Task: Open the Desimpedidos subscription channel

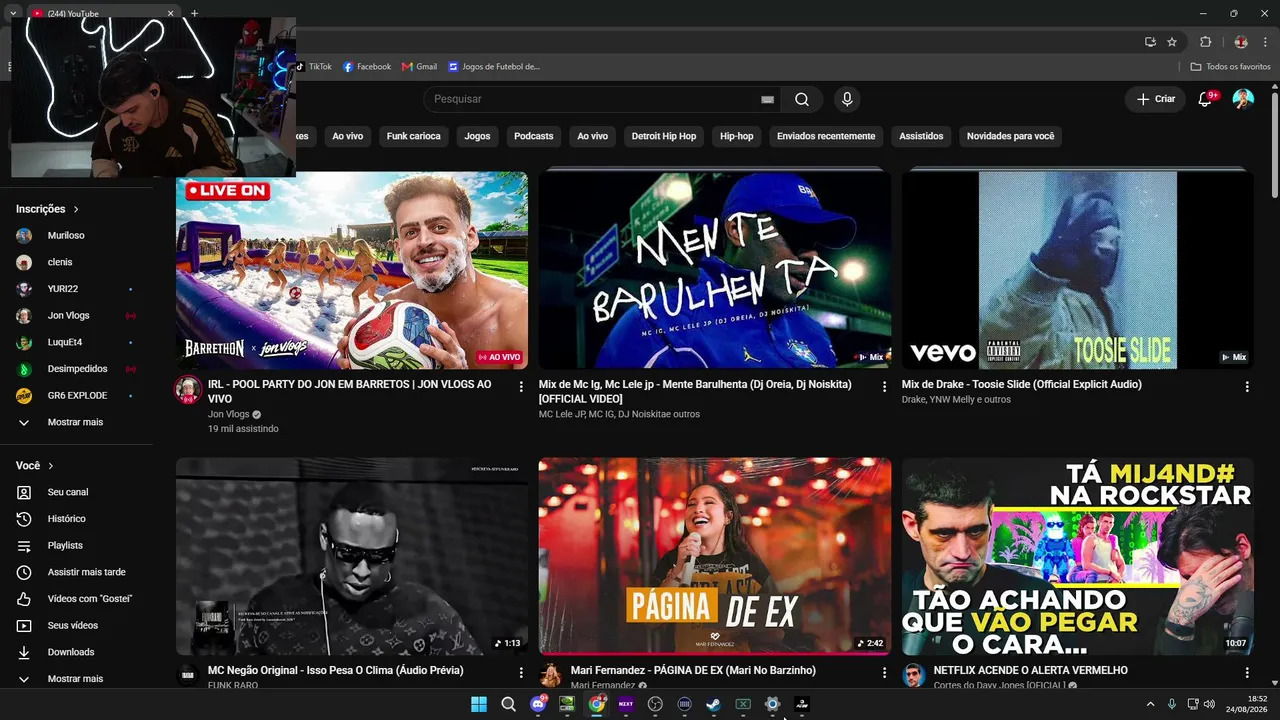Action: click(x=76, y=369)
